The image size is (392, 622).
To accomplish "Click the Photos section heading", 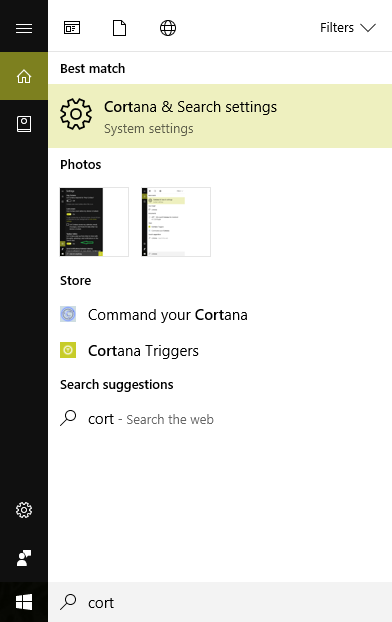I will tap(81, 165).
